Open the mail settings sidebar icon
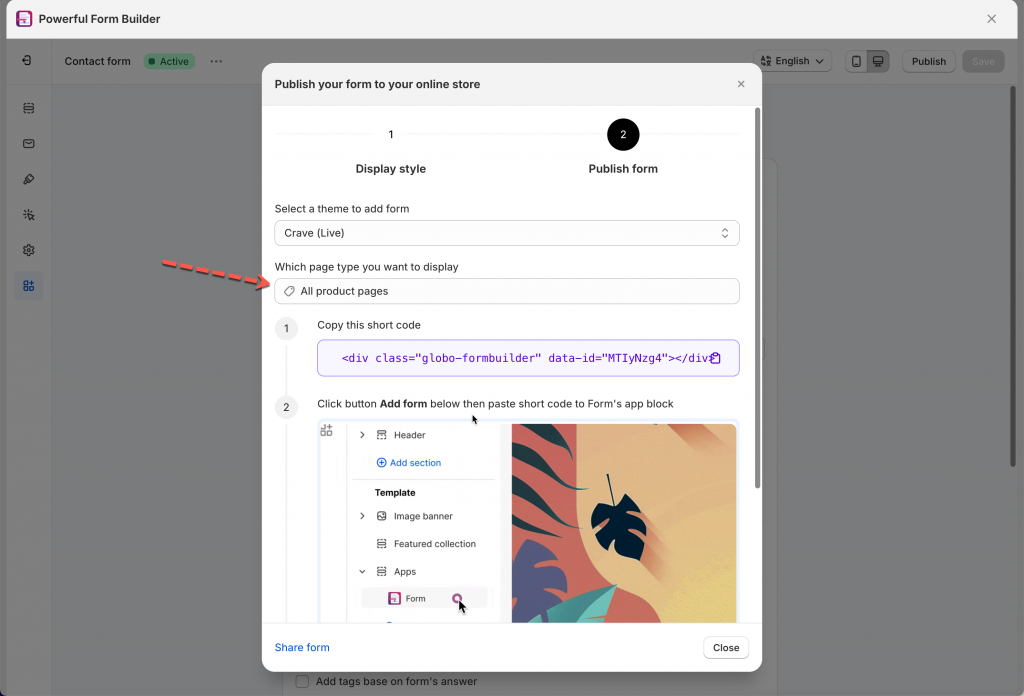1024x696 pixels. (x=28, y=144)
